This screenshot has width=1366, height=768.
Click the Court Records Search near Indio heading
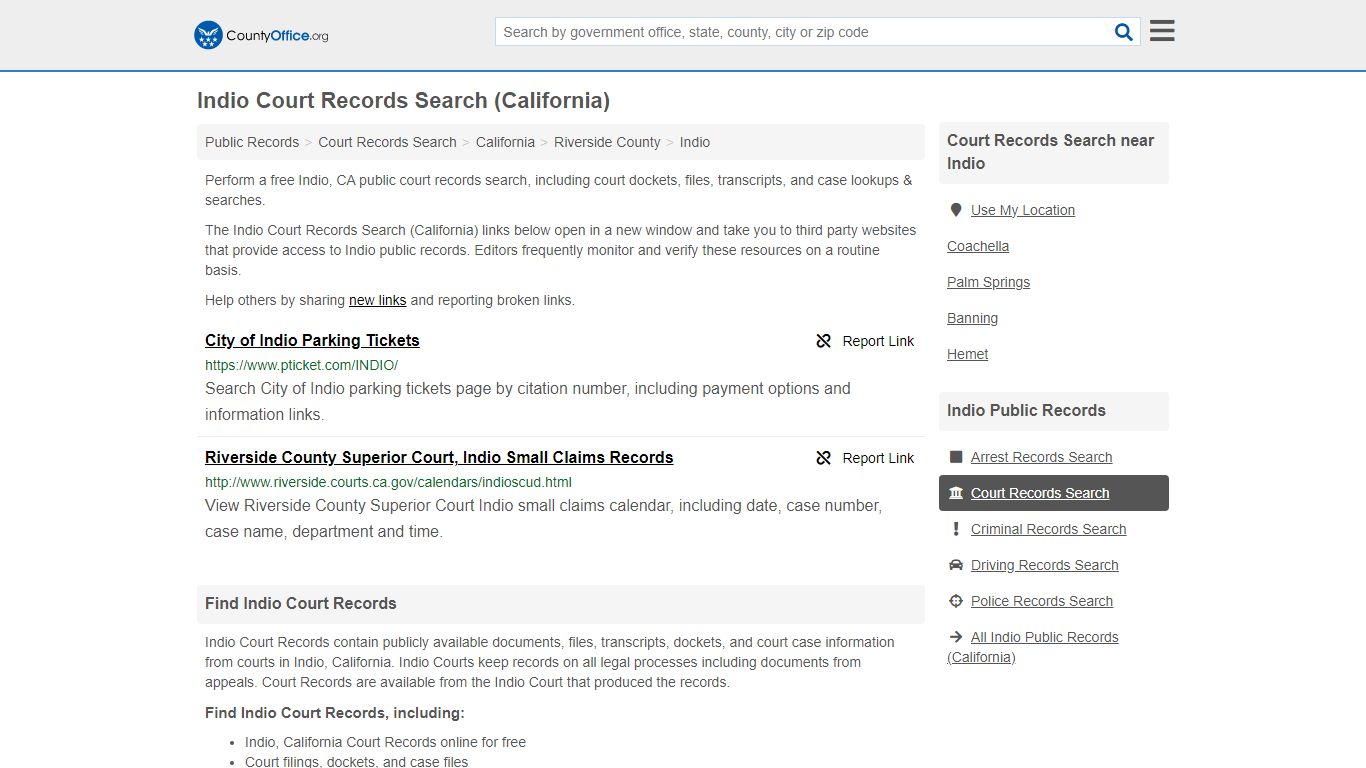tap(1050, 152)
